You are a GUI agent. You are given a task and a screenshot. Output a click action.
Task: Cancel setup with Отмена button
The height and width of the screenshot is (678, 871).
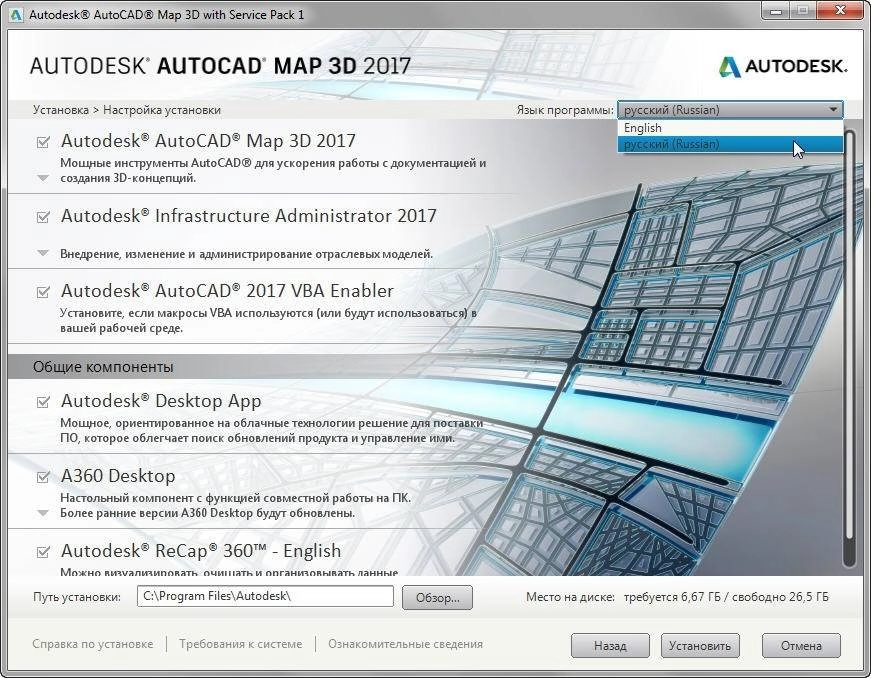click(801, 646)
